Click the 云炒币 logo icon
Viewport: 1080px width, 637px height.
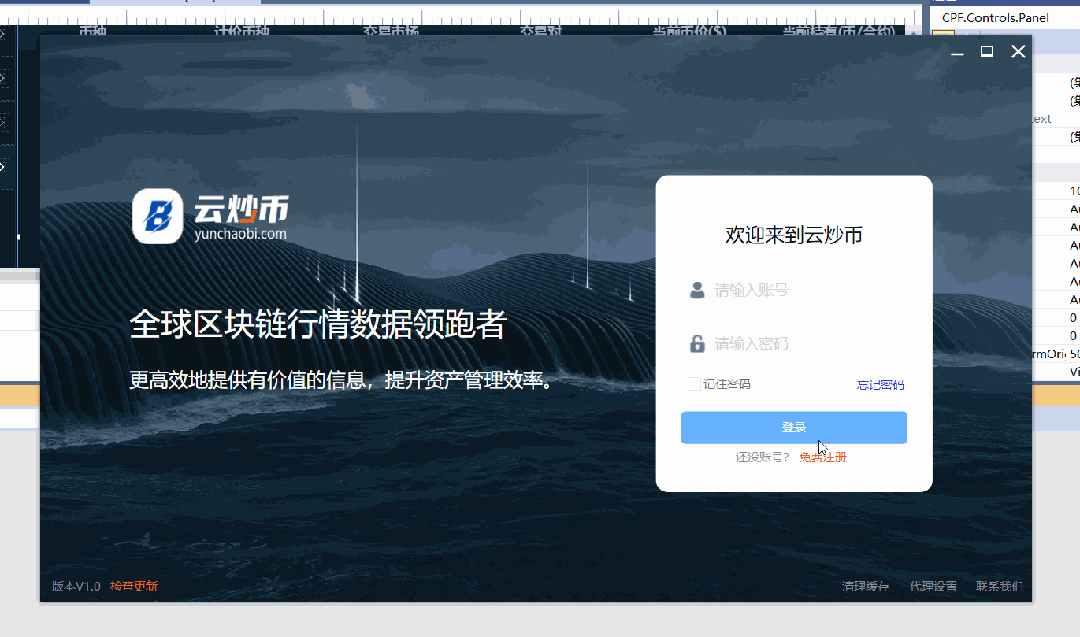(x=158, y=216)
